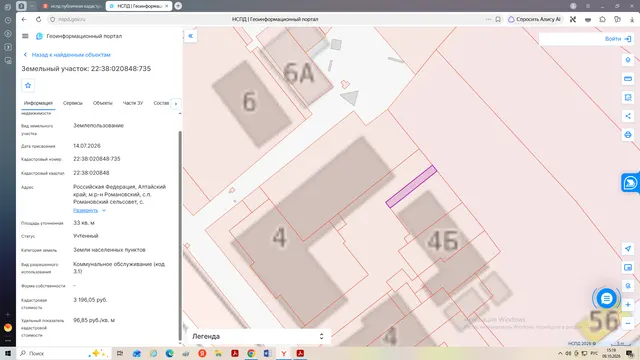This screenshot has height=360, width=640.
Task: Open the hamburger menu of the portal
Action: [25, 36]
